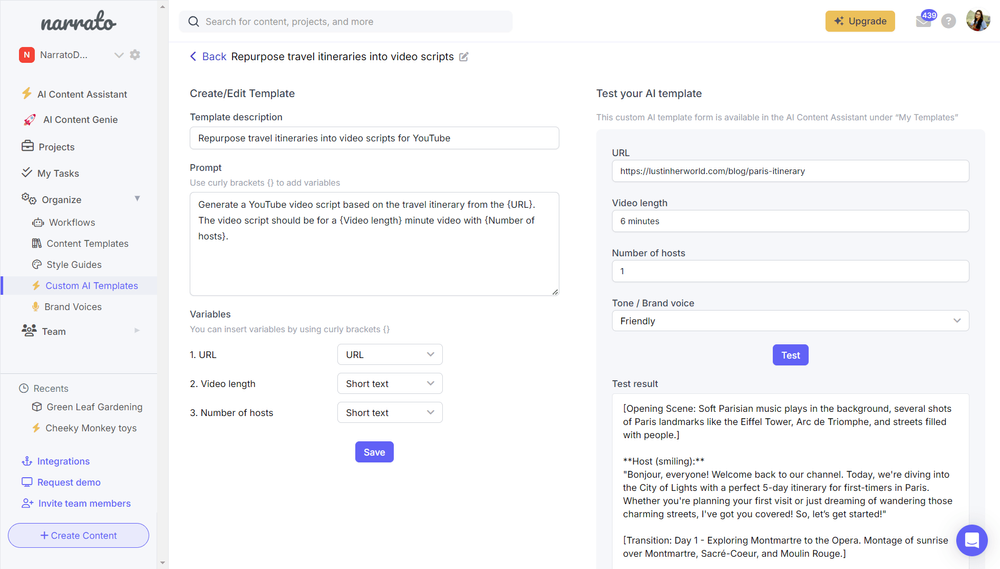Viewport: 1000px width, 569px height.
Task: Click the Template description field
Action: [374, 138]
